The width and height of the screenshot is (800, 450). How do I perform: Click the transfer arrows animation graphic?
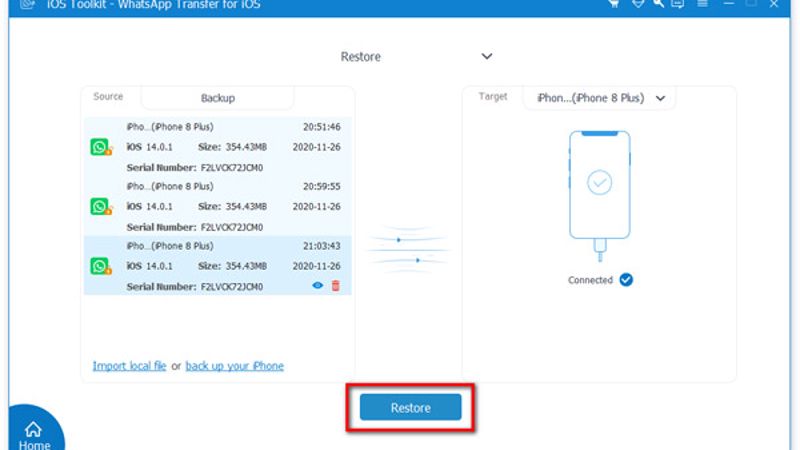(x=408, y=250)
